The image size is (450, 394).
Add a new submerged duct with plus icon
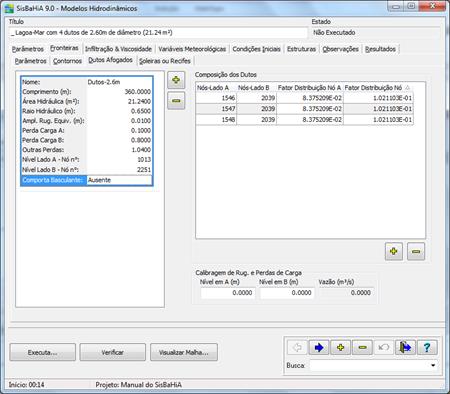(x=176, y=80)
